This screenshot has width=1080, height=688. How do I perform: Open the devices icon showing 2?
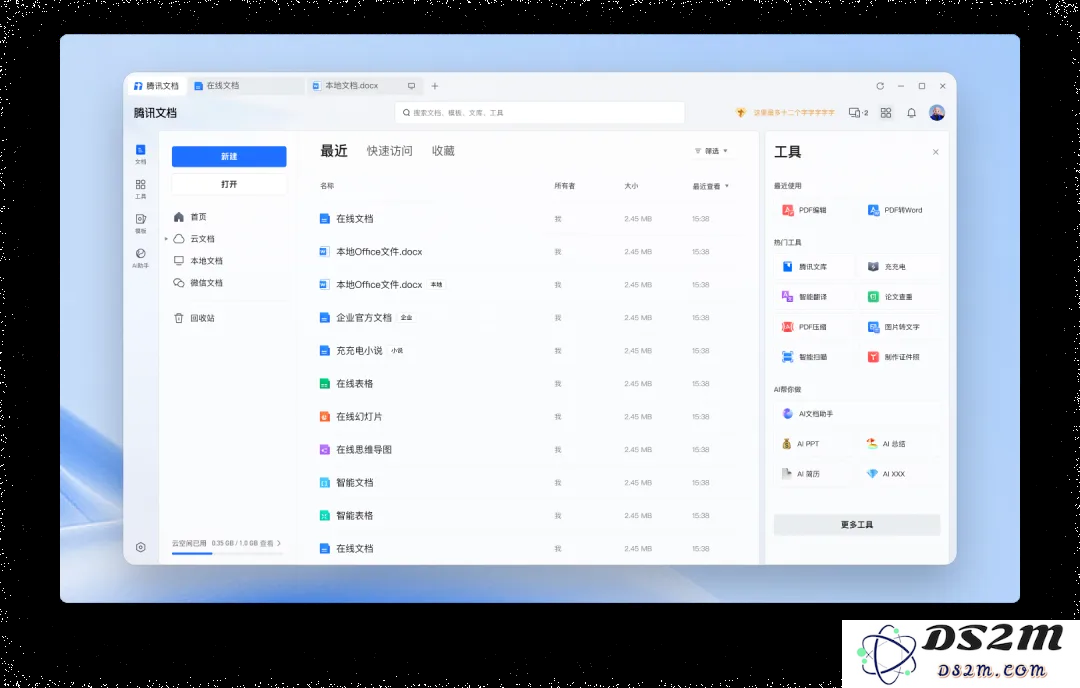click(858, 113)
